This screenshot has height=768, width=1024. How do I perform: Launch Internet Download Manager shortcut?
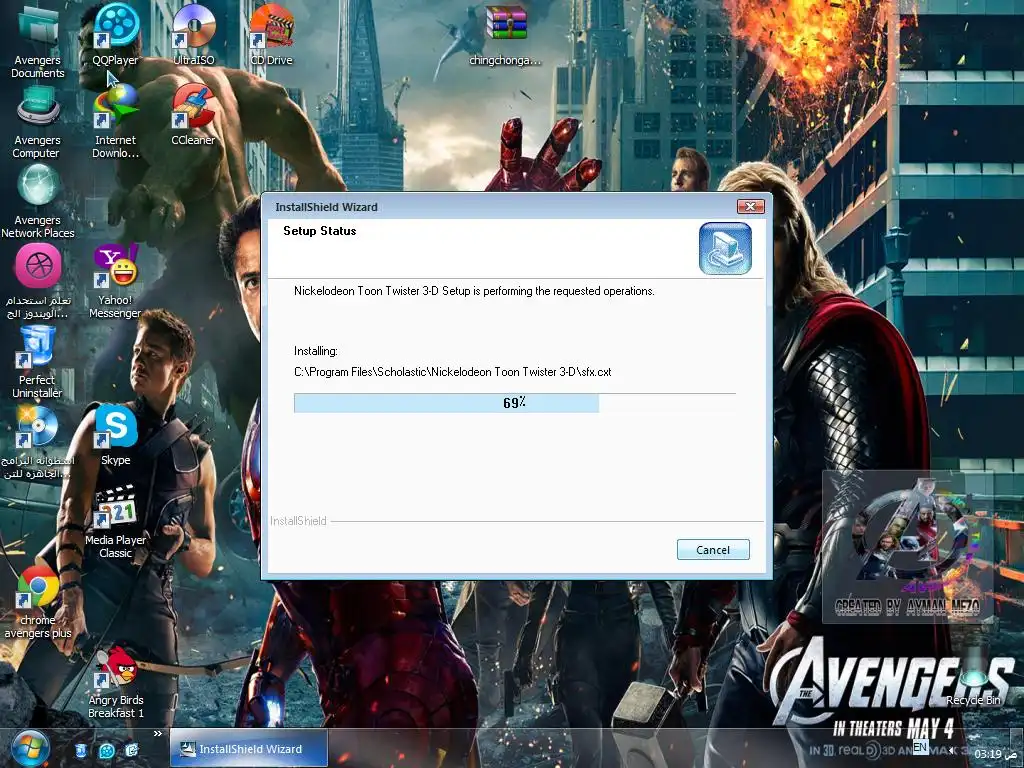[116, 123]
